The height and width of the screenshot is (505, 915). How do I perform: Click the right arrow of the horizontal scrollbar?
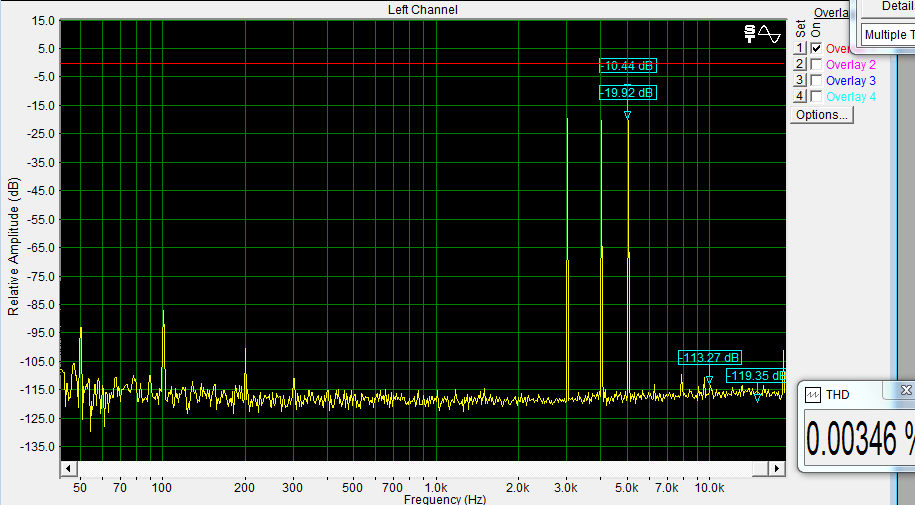[x=777, y=468]
